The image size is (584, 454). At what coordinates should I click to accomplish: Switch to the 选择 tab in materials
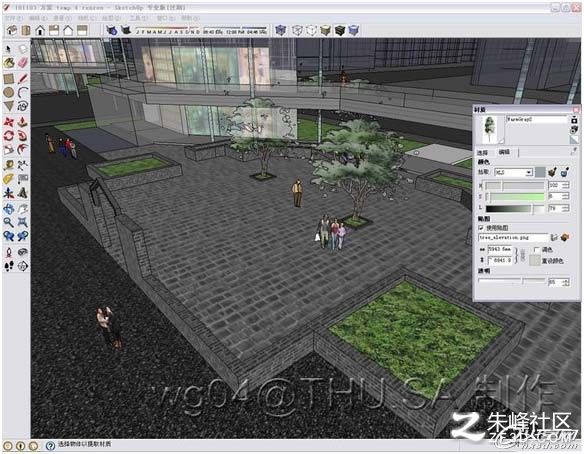coord(483,152)
